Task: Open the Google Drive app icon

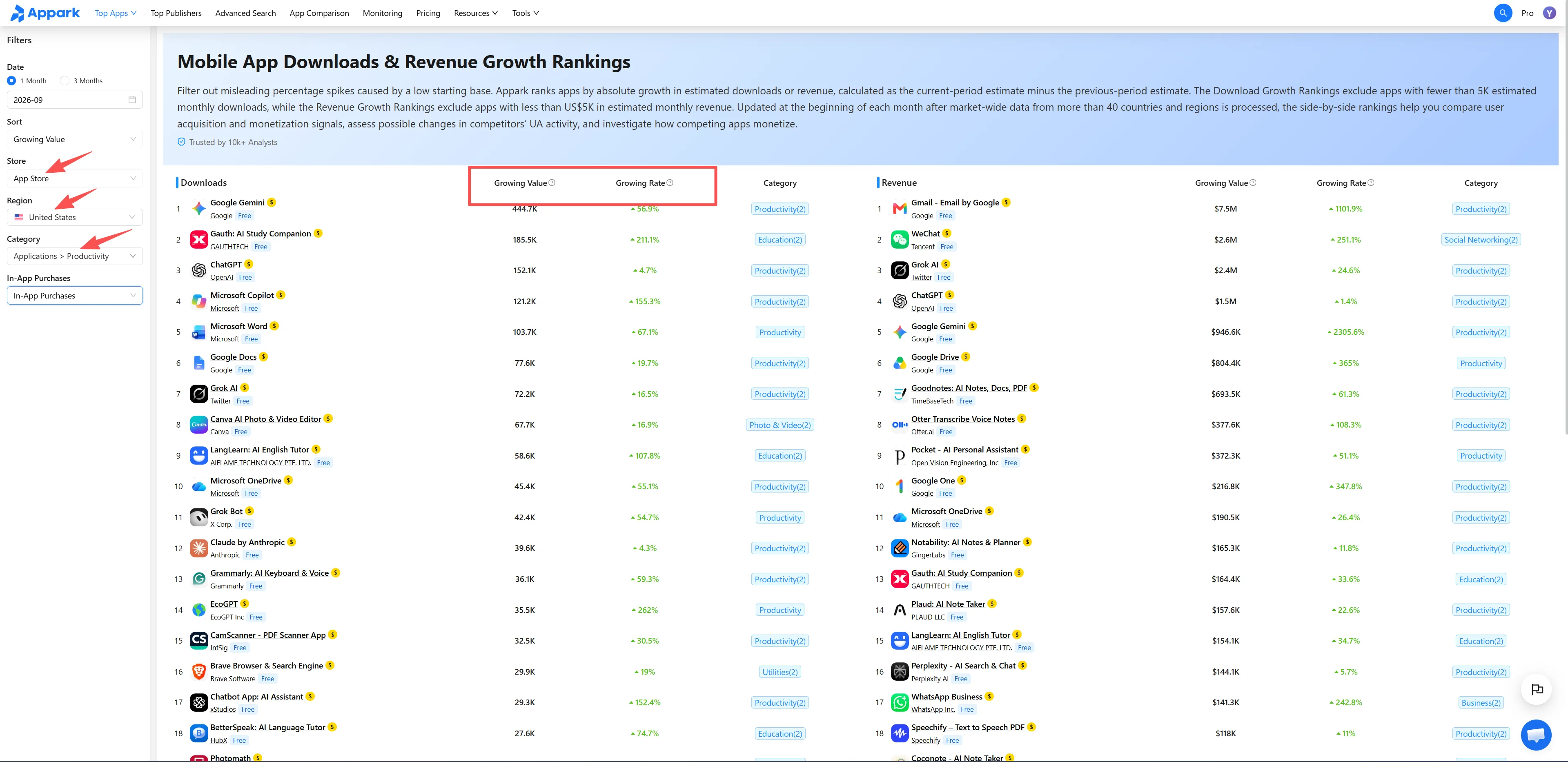Action: pyautogui.click(x=900, y=363)
